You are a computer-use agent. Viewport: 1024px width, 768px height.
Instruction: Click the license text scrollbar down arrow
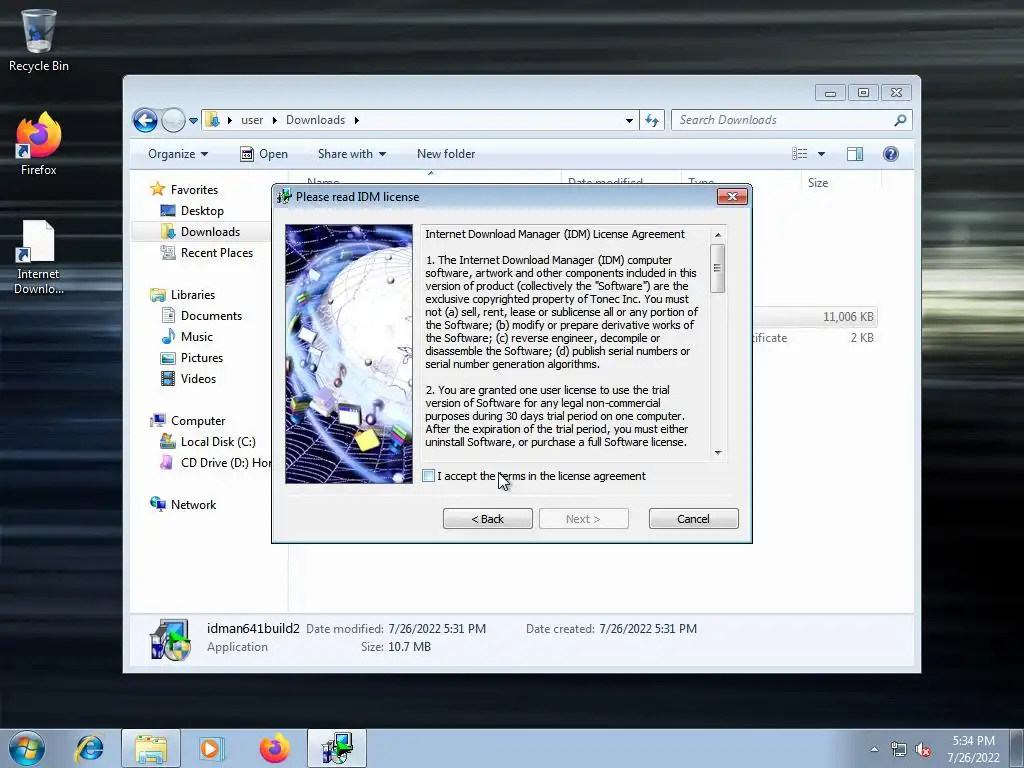718,453
